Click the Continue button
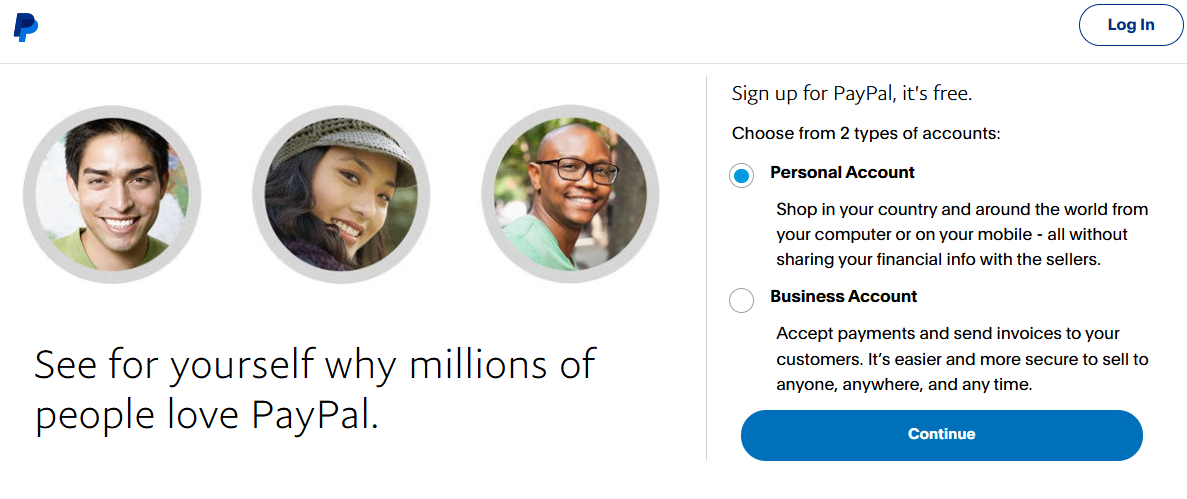1187x499 pixels. (941, 434)
